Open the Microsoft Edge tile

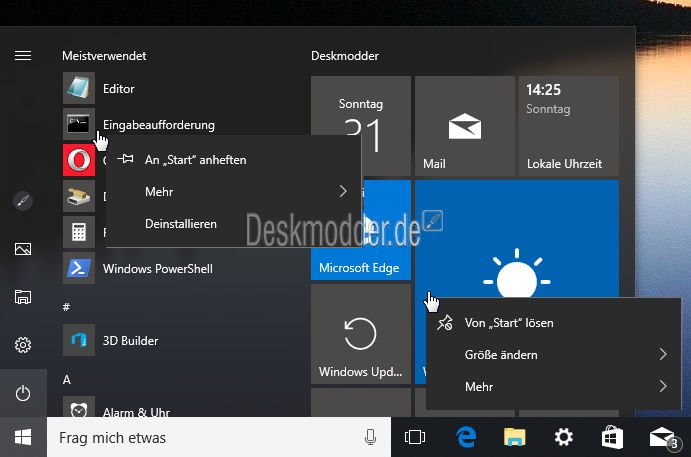click(361, 264)
